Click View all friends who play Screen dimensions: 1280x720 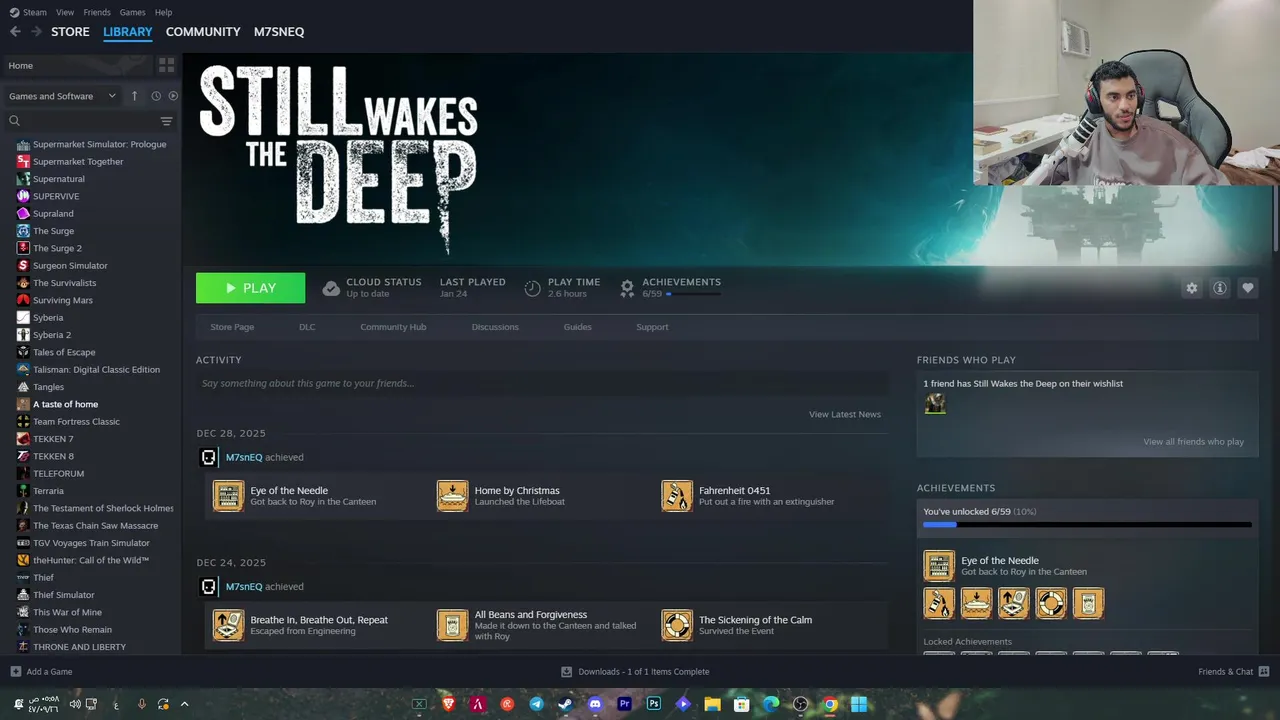pyautogui.click(x=1193, y=442)
